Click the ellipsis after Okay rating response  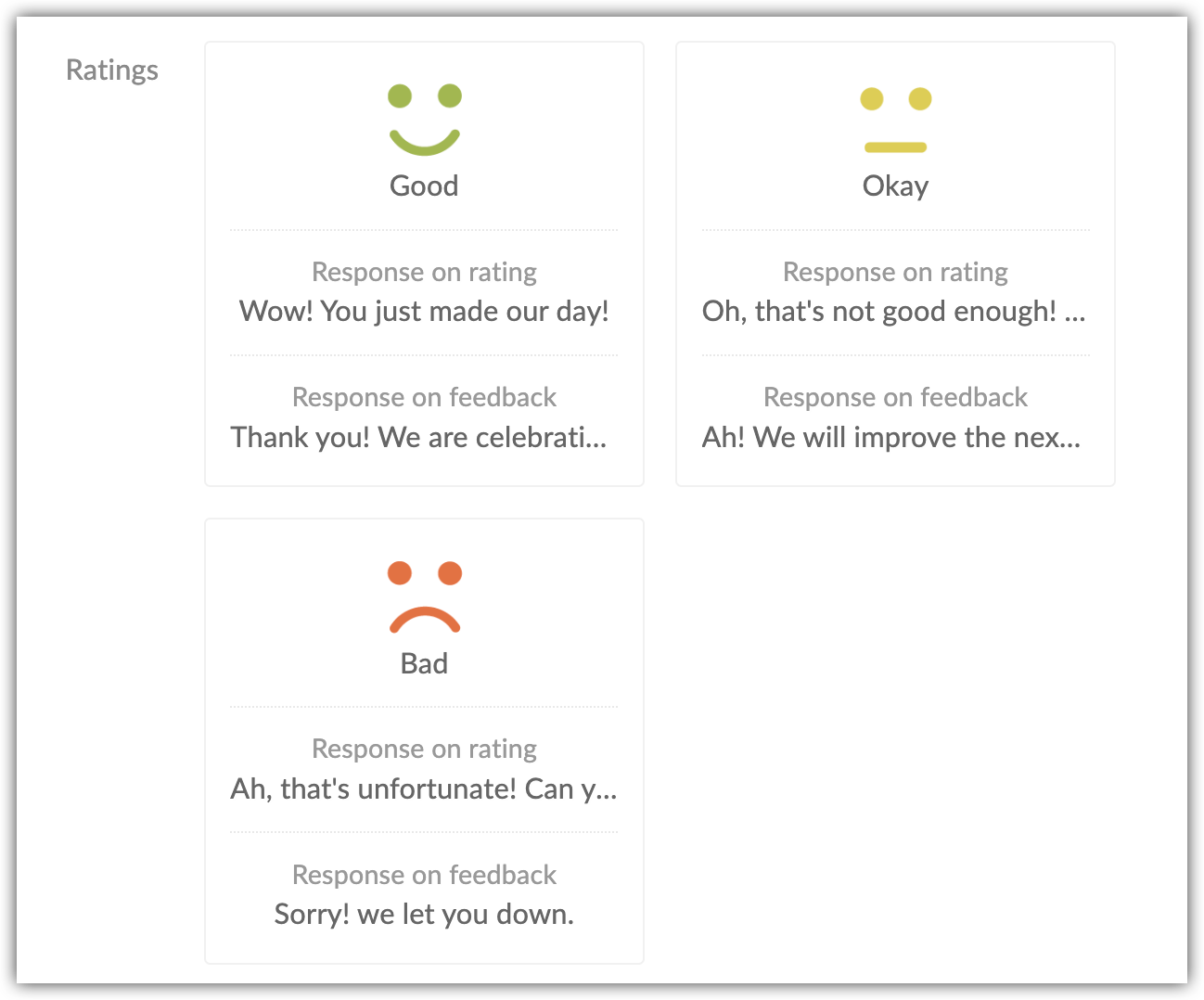point(1075,315)
